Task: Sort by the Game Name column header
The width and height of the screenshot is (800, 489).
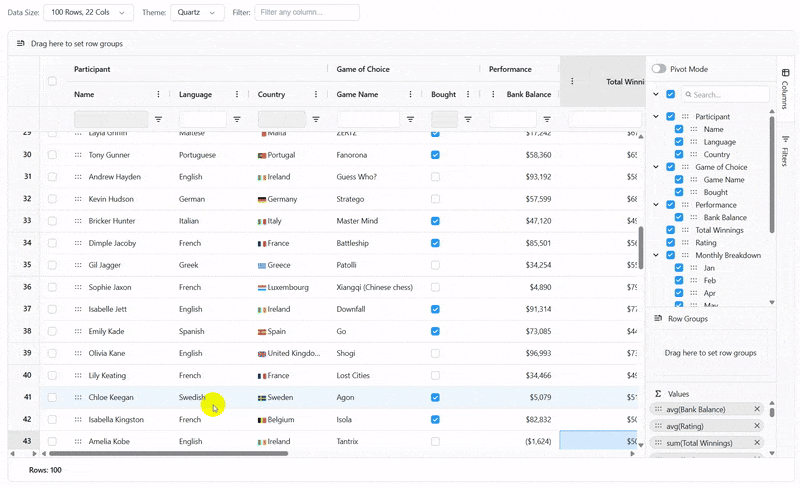Action: pos(357,94)
